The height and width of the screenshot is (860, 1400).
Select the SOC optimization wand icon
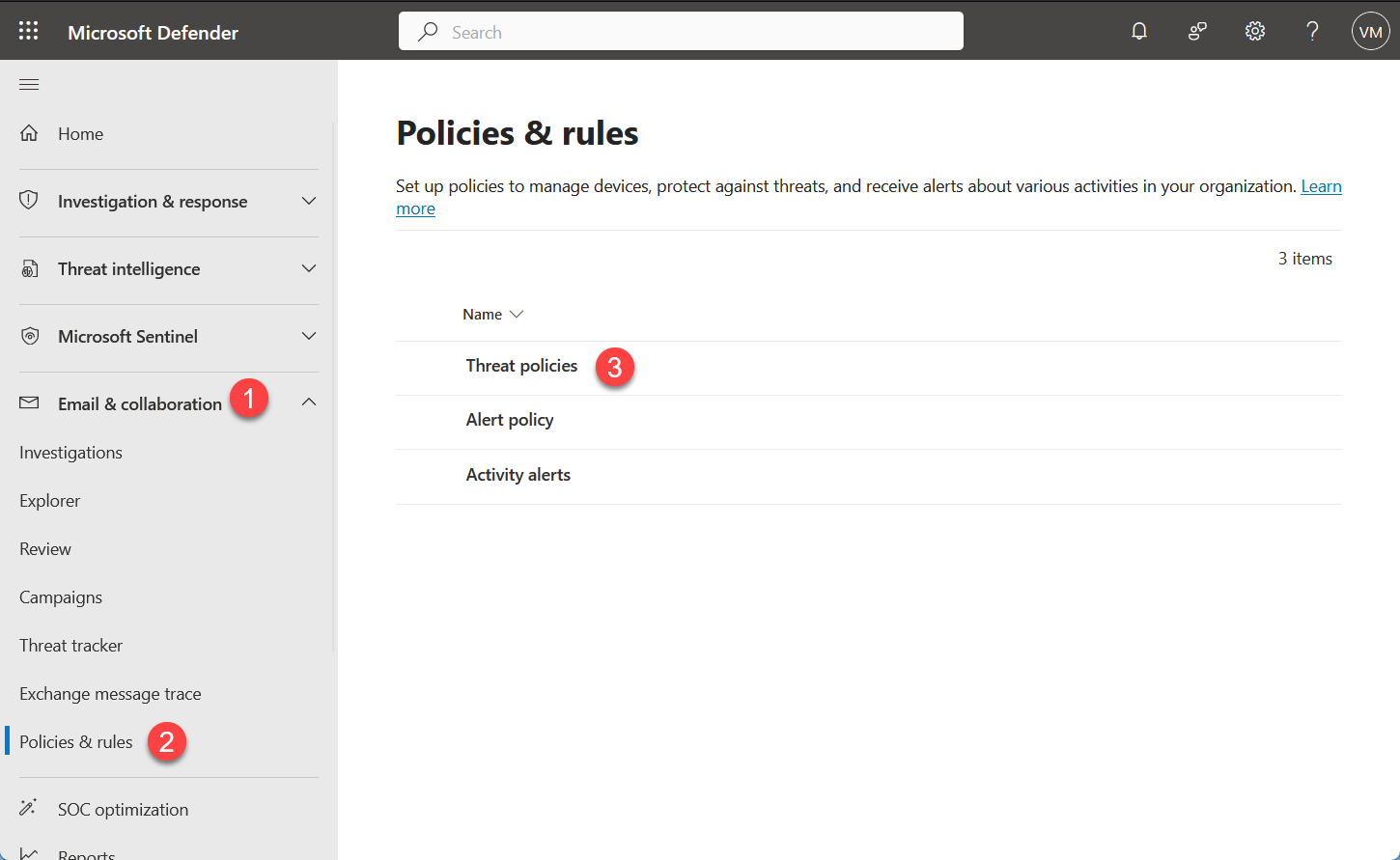pos(29,808)
